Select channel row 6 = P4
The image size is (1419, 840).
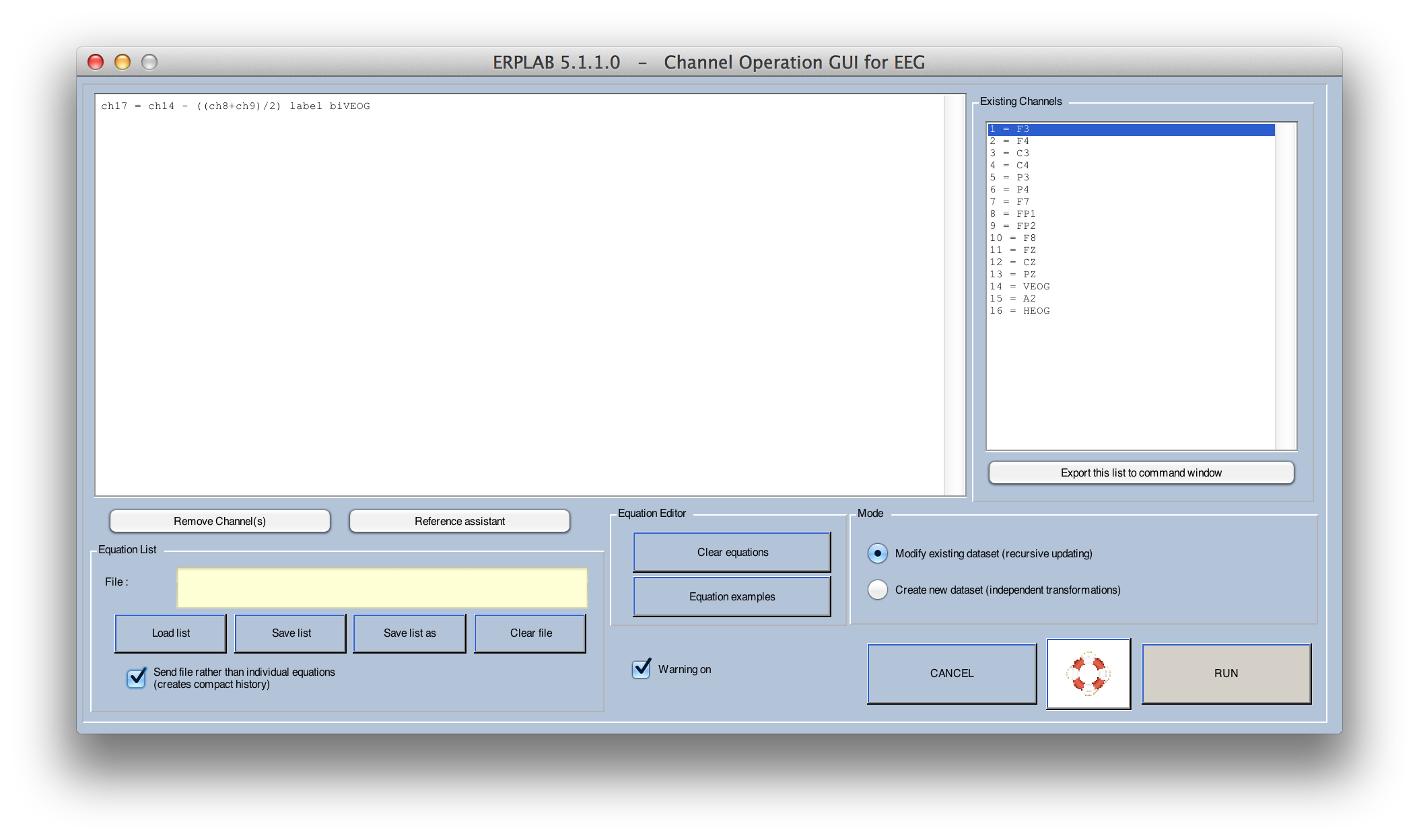[x=1131, y=190]
